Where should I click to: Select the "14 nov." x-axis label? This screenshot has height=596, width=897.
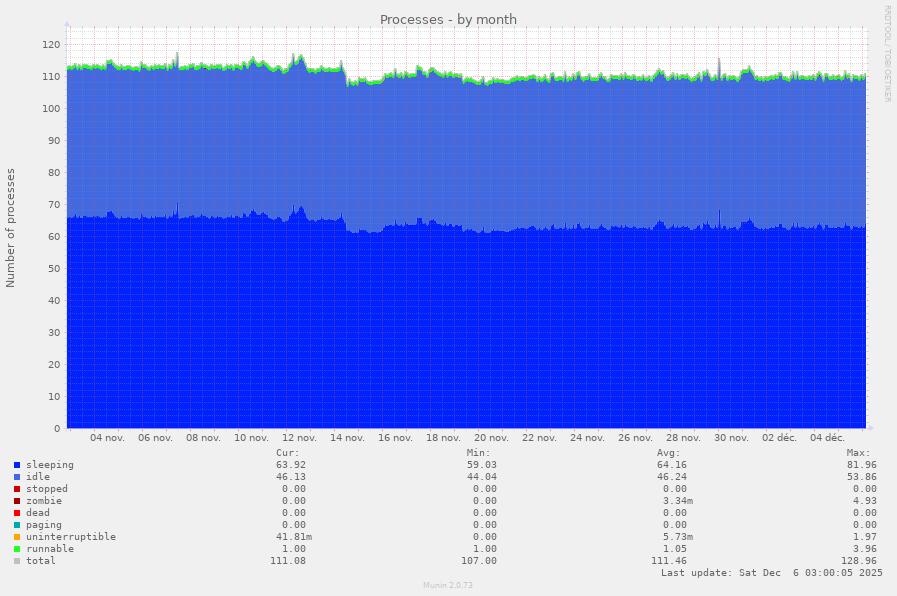pos(347,438)
